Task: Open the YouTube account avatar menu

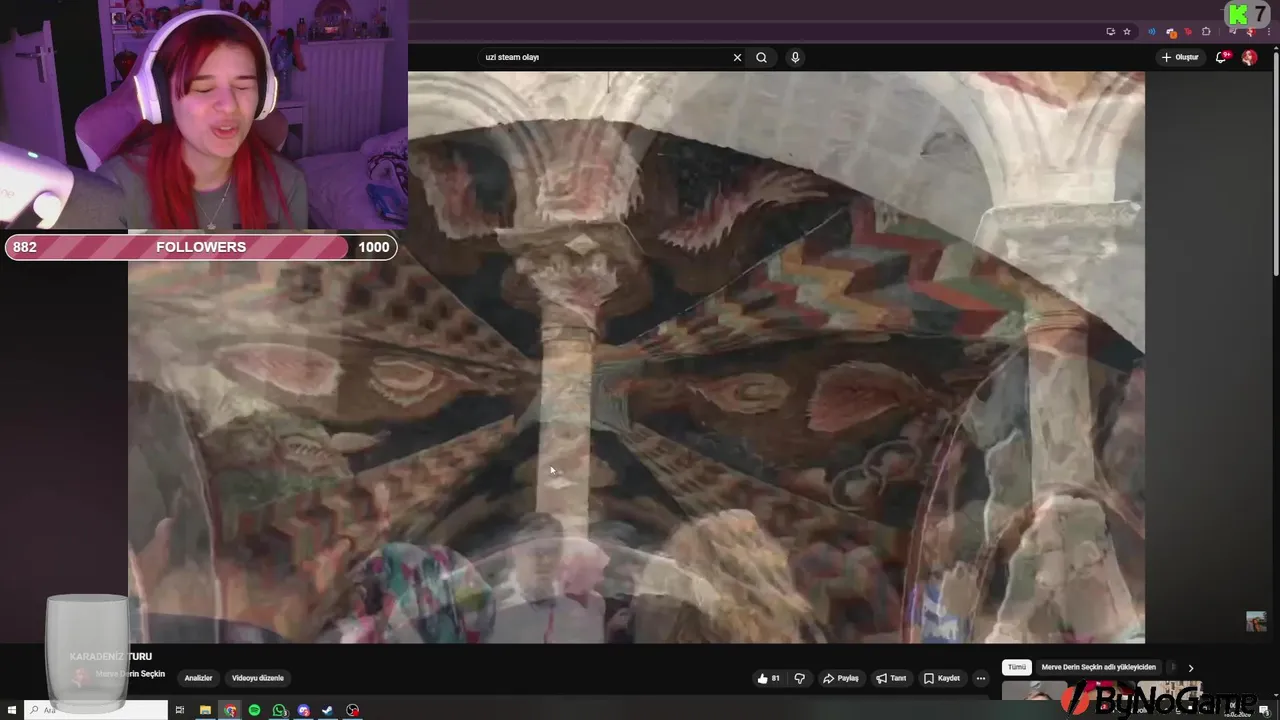Action: (x=1249, y=57)
